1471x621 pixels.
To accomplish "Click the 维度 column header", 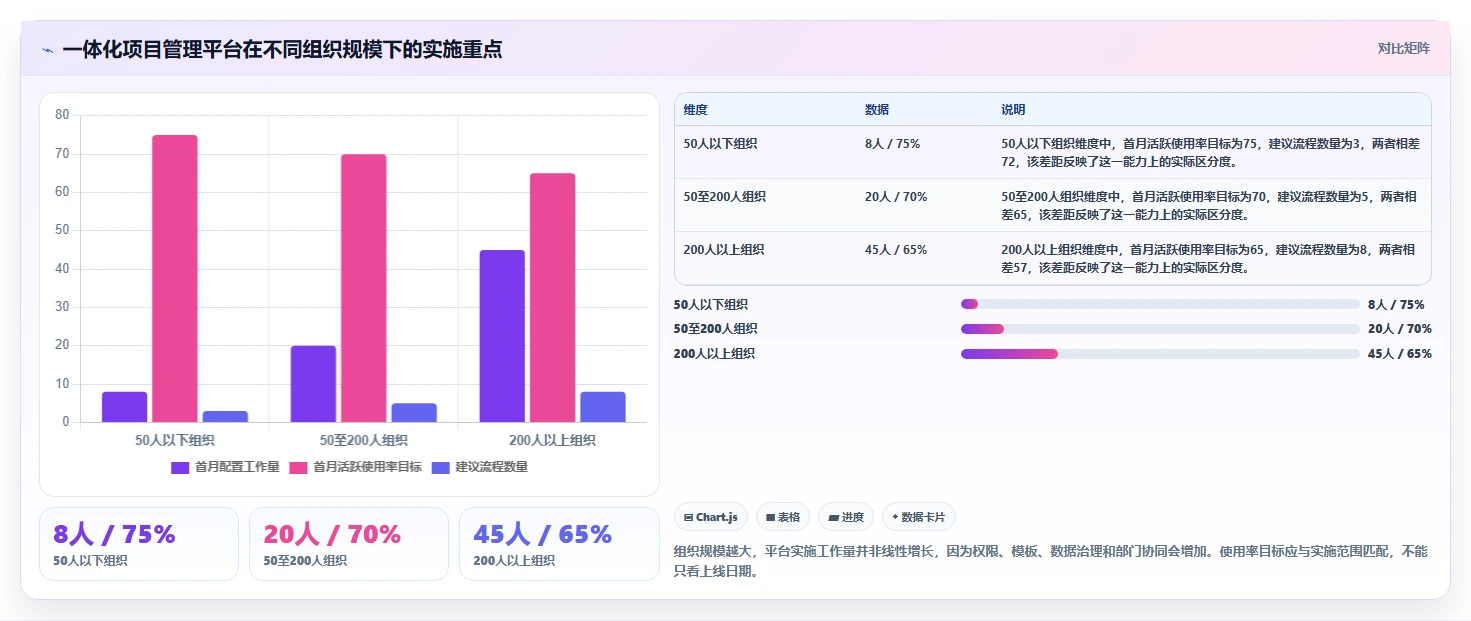I will click(x=696, y=110).
